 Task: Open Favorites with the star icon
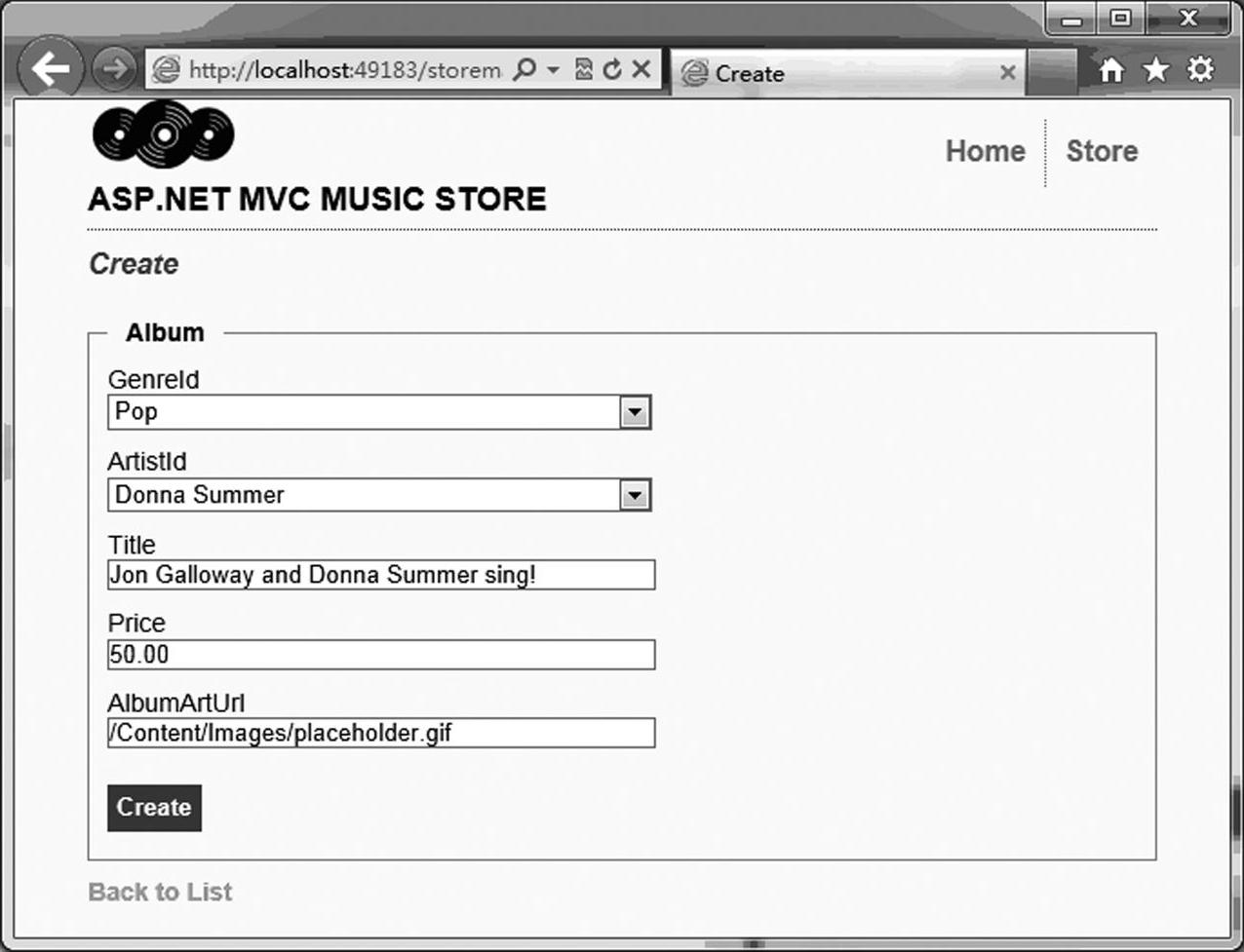1155,69
